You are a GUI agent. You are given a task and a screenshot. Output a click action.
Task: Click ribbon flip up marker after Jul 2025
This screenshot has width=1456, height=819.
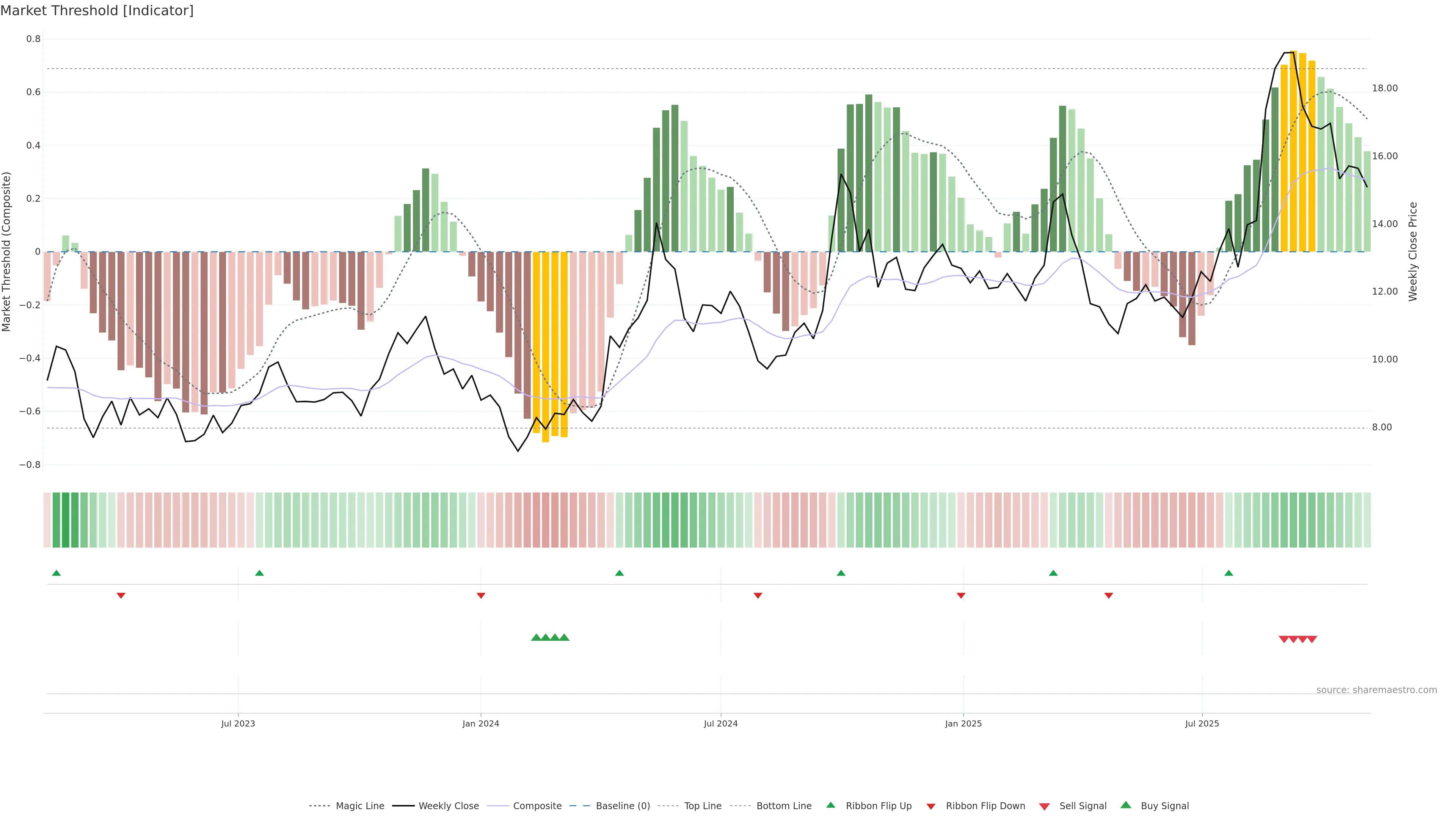pos(1229,573)
